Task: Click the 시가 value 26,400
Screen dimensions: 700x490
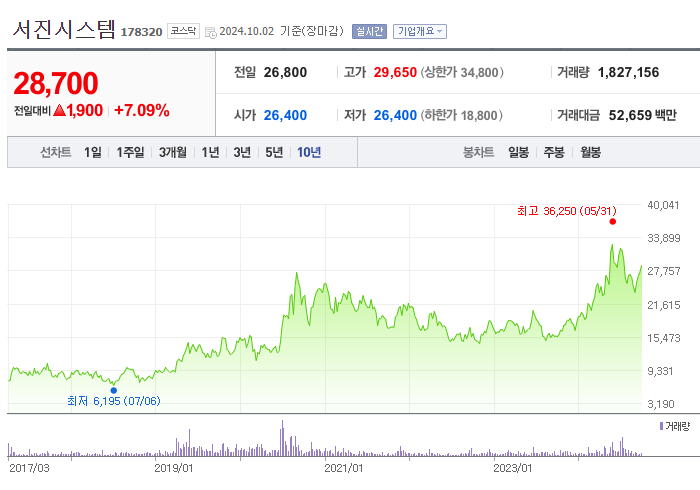Action: tap(285, 115)
